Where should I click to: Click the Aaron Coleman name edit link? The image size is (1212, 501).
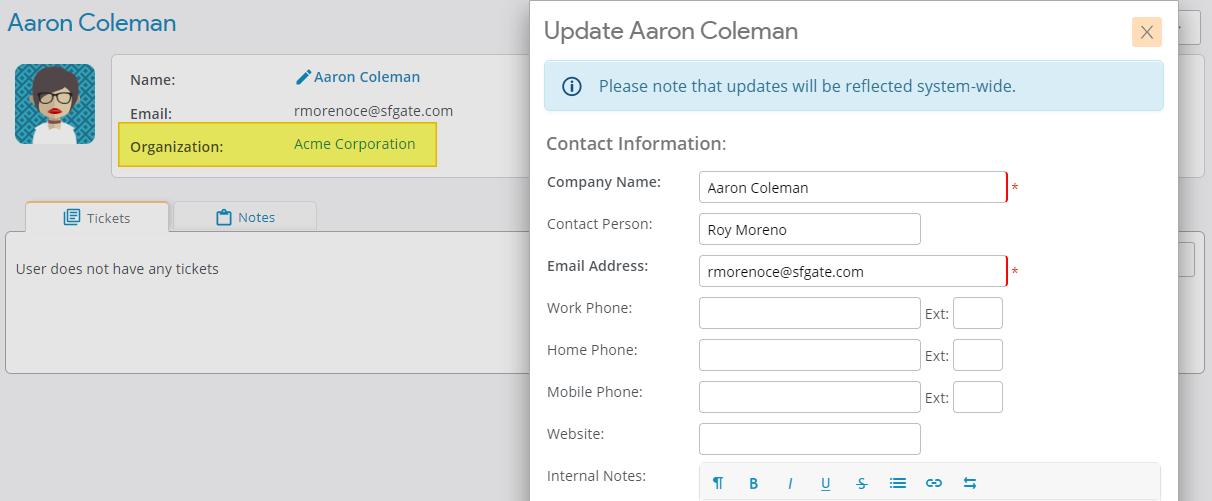(x=358, y=77)
